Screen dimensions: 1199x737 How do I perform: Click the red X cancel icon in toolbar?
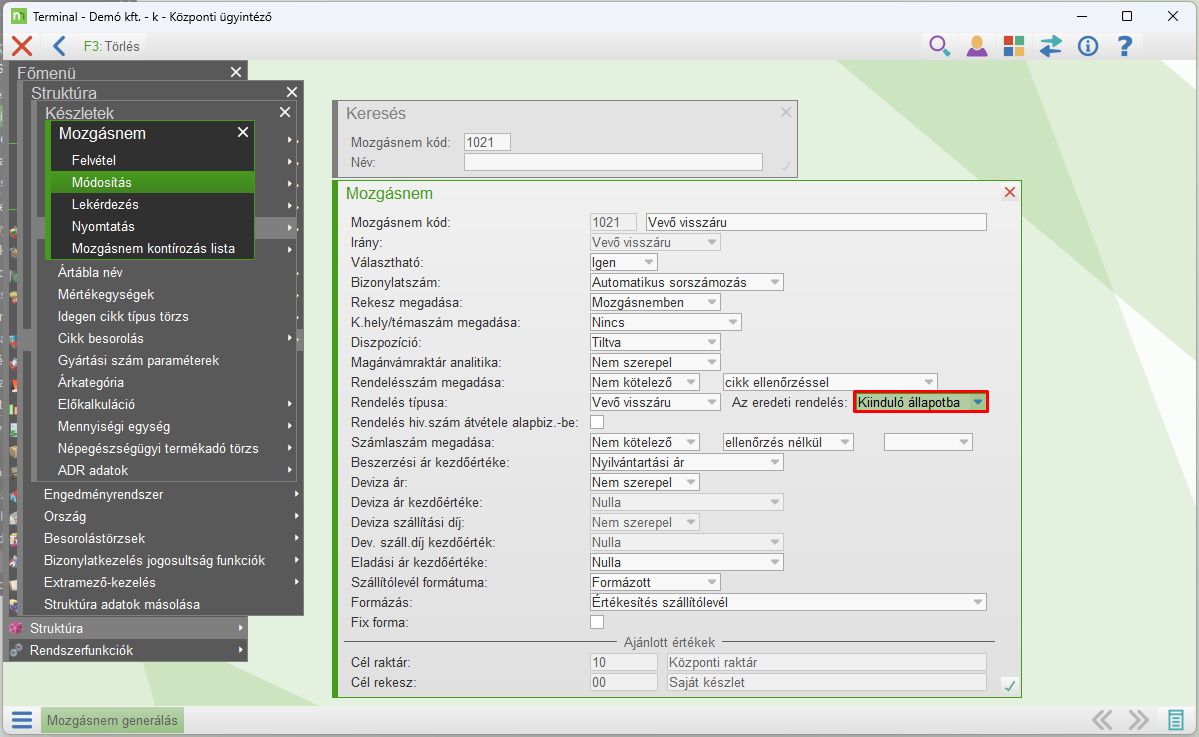22,46
